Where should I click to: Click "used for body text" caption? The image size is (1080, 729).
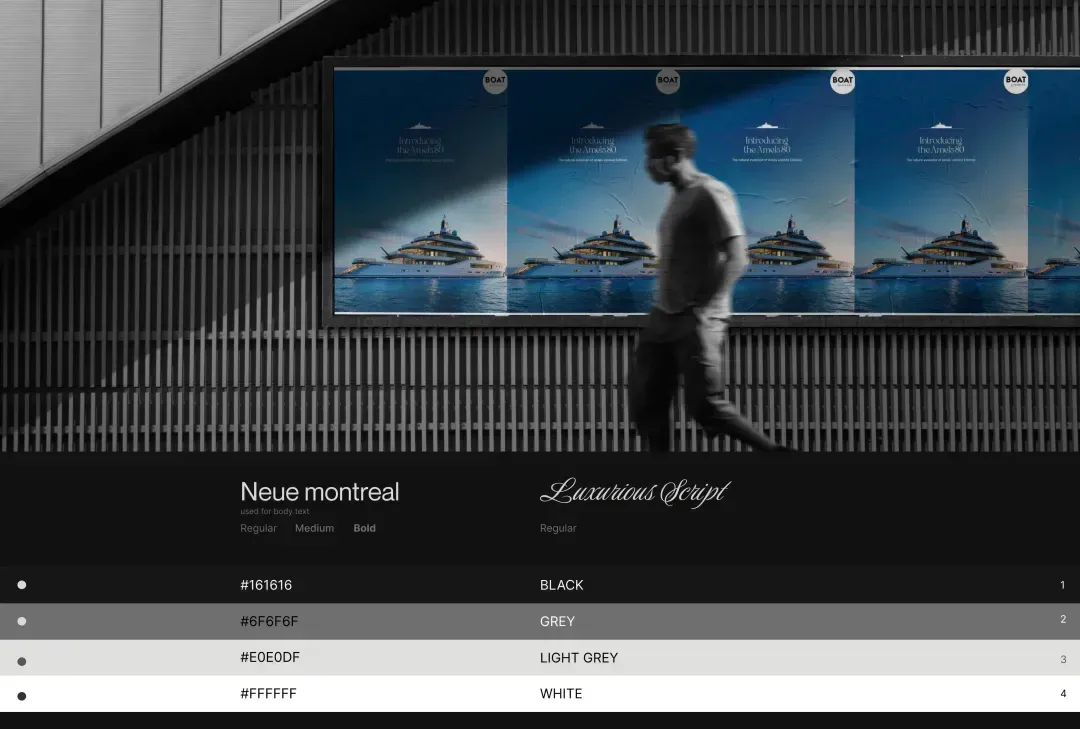pos(275,511)
